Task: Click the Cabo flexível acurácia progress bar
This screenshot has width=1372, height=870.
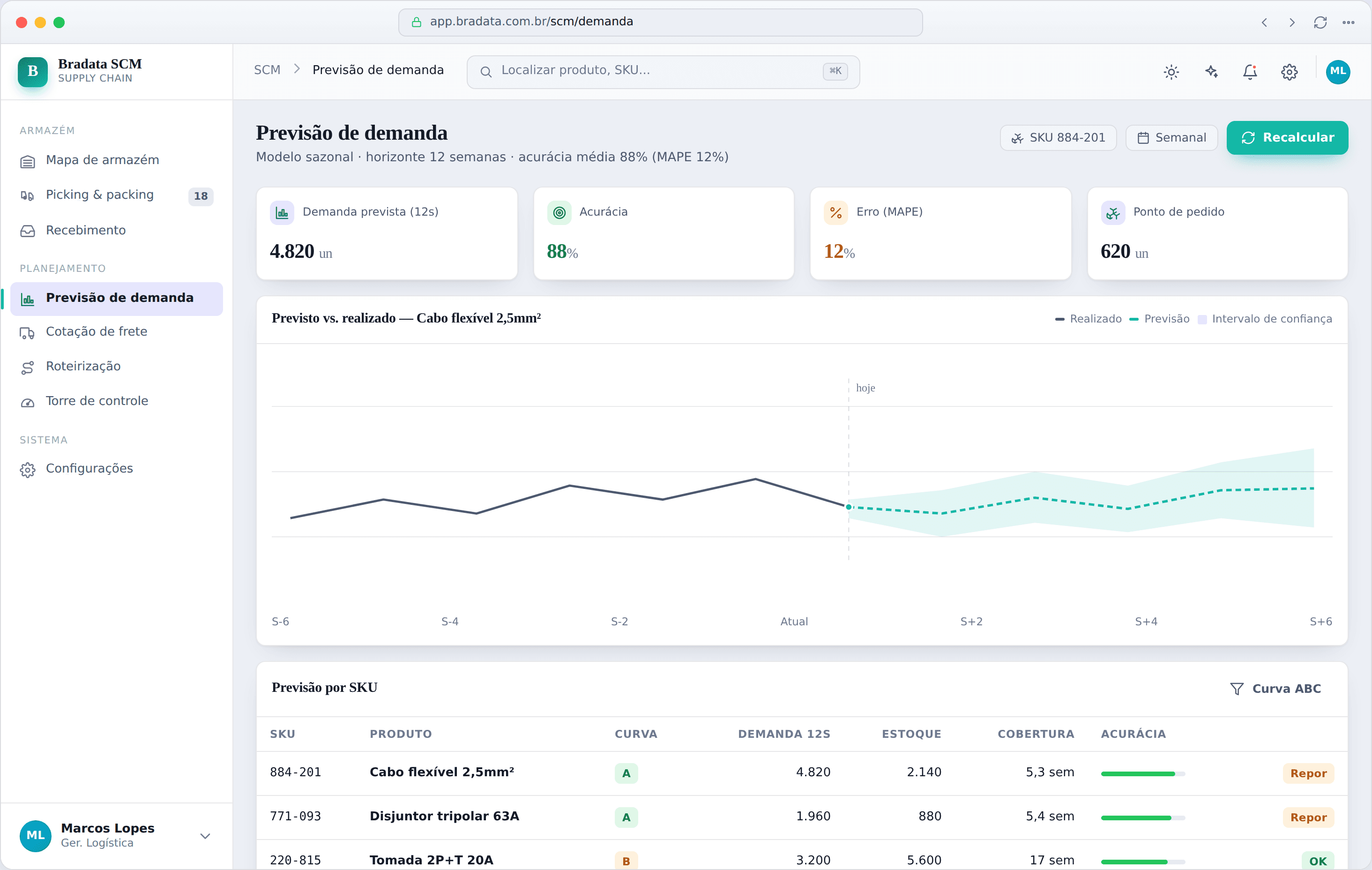Action: coord(1142,773)
